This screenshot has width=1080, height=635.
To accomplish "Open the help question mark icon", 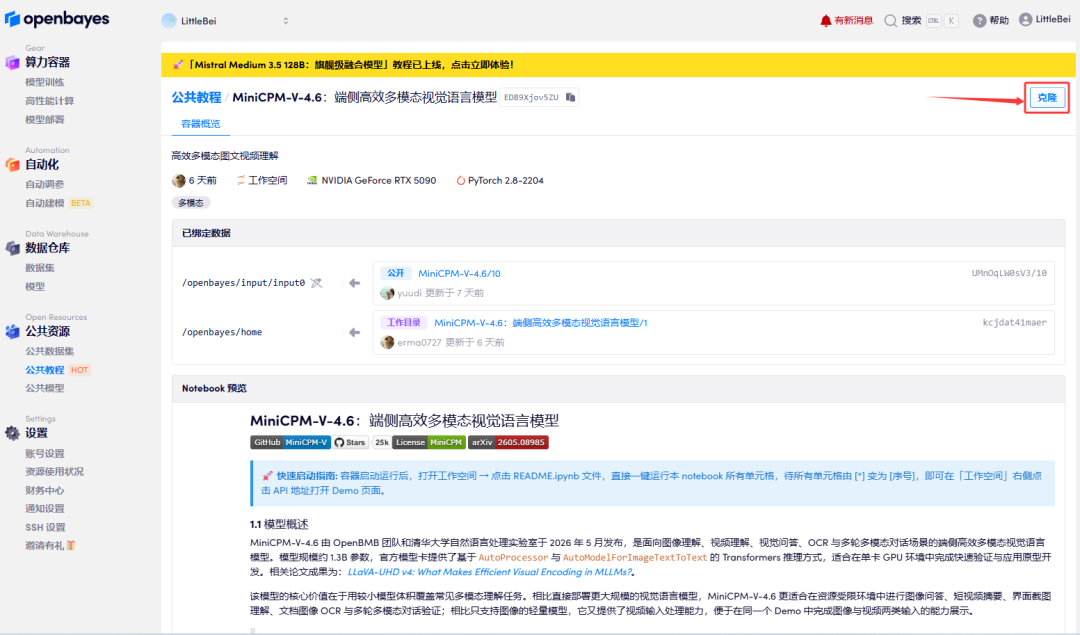I will (979, 21).
